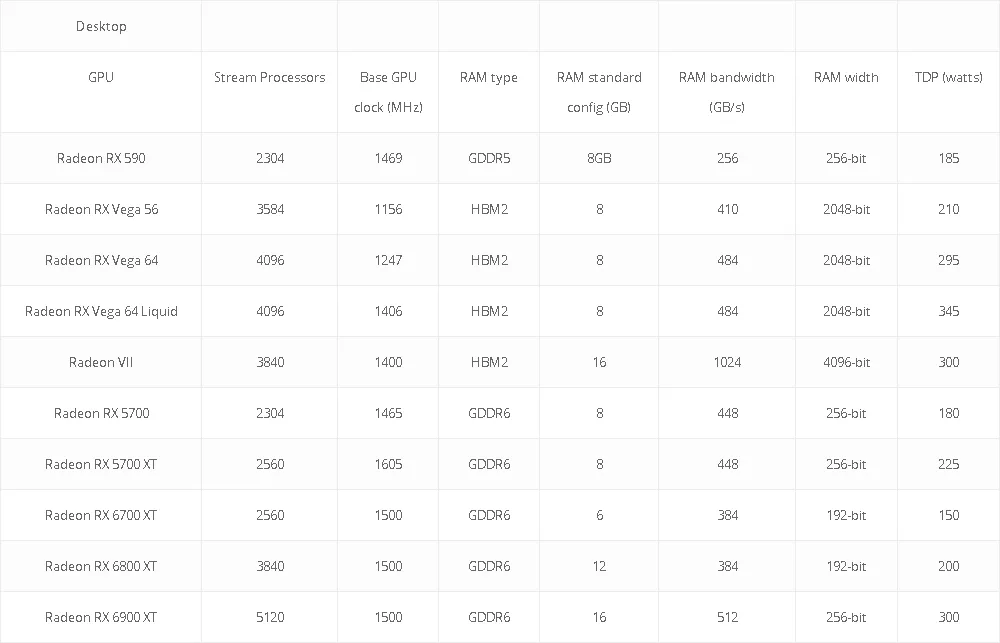Click the 5120 stream processors value
The height and width of the screenshot is (643, 1000).
[270, 617]
